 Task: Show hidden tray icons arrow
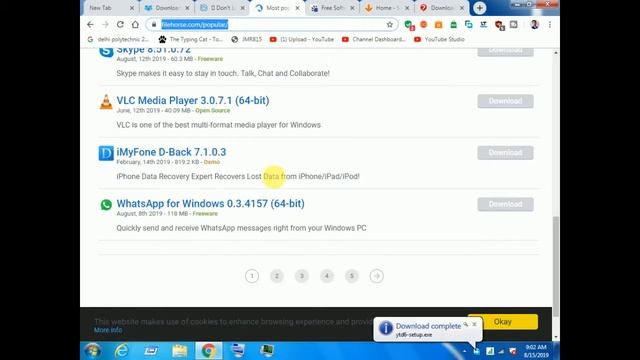[x=464, y=351]
